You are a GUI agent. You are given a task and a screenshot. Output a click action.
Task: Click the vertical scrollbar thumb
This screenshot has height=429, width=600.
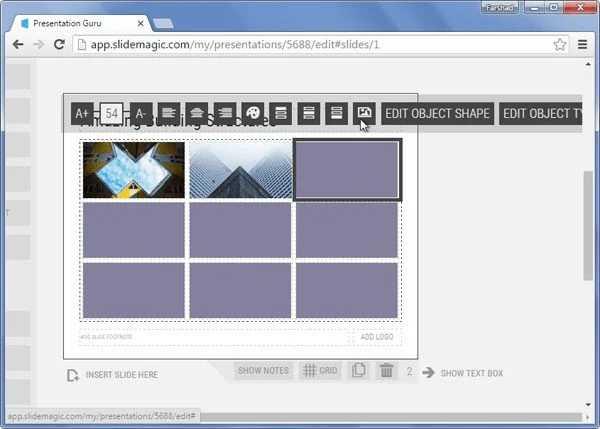point(588,226)
